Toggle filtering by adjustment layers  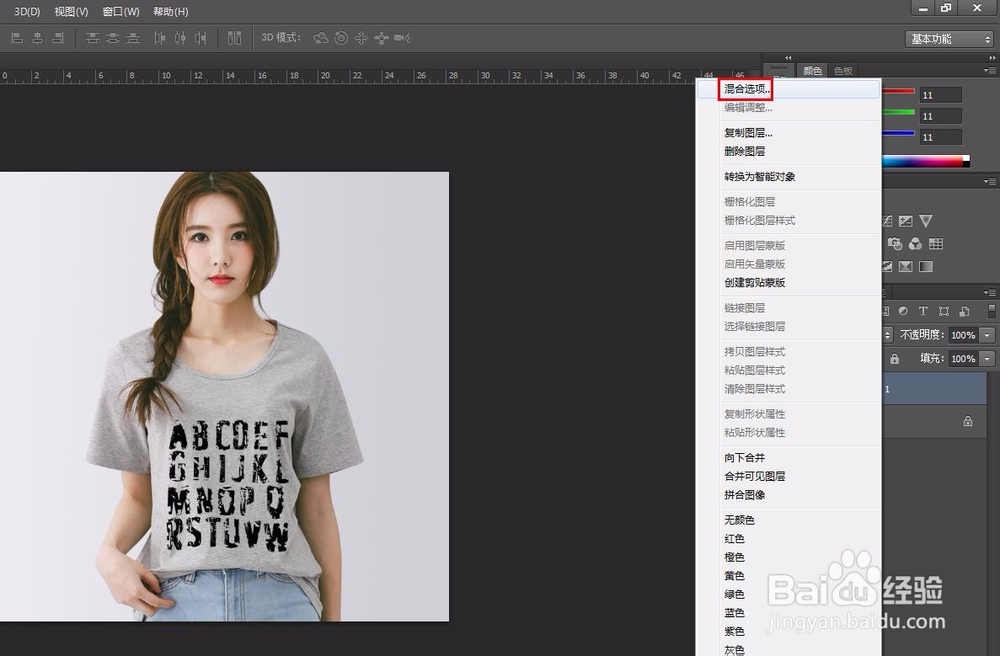point(904,310)
